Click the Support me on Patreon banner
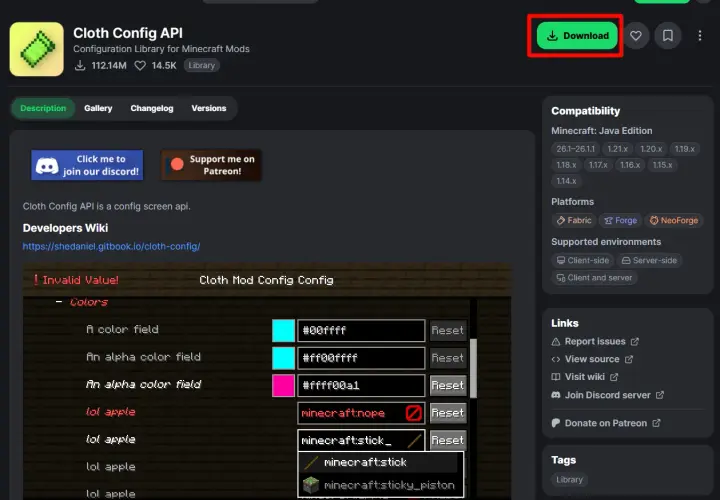The image size is (720, 500). pos(211,165)
